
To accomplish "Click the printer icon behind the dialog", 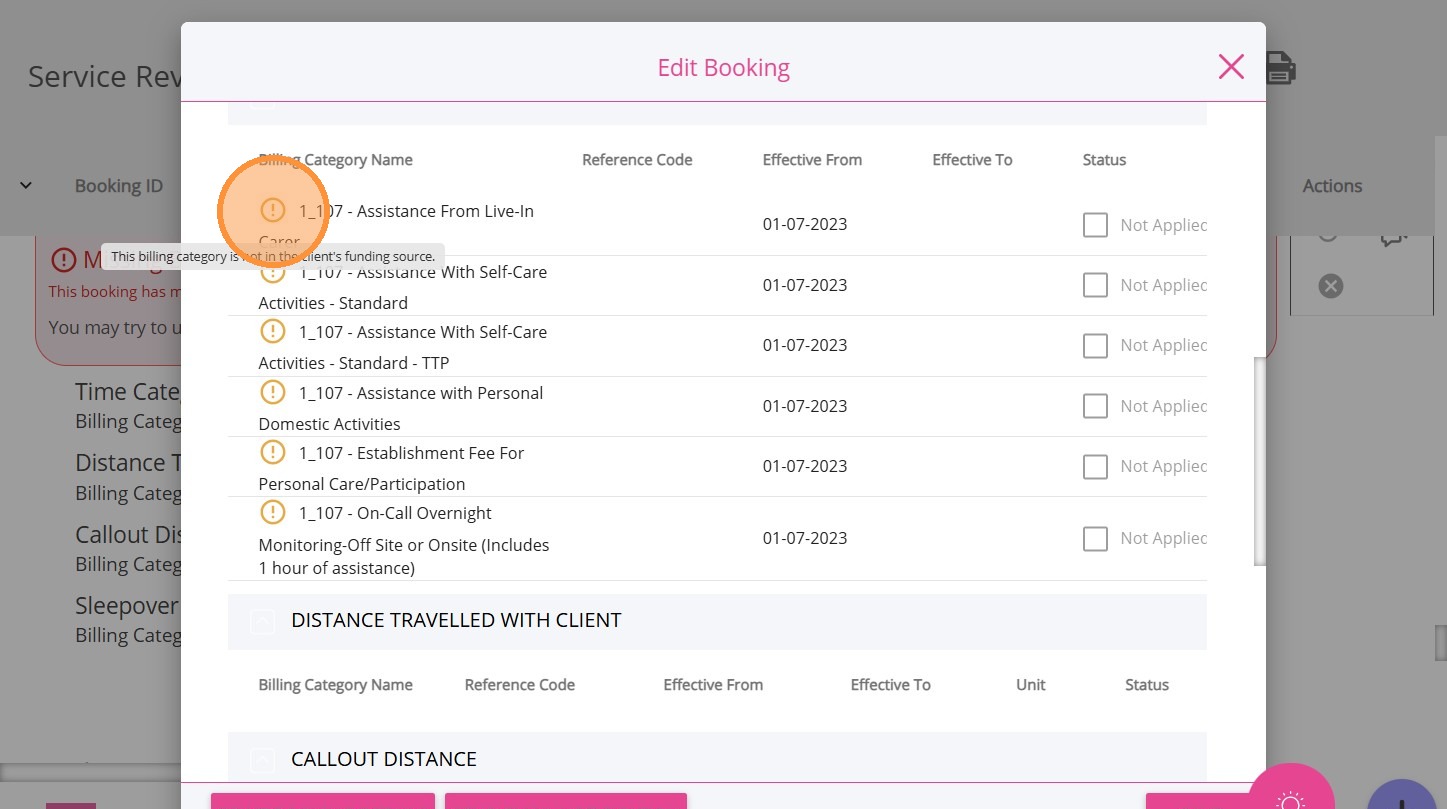I will click(x=1281, y=68).
